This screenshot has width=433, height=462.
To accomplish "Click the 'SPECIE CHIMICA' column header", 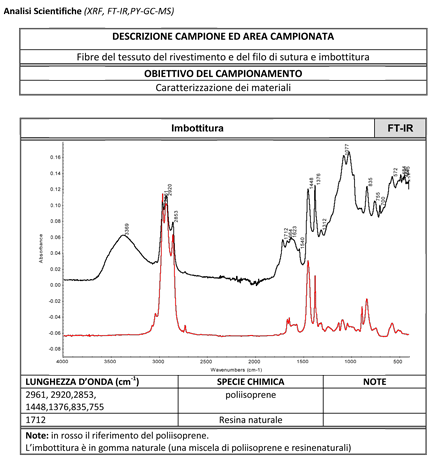I will [x=251, y=382].
